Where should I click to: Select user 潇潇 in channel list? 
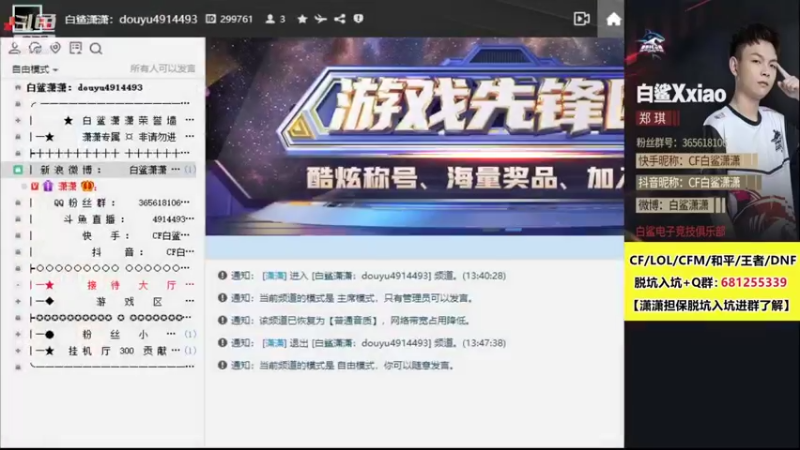coord(67,186)
